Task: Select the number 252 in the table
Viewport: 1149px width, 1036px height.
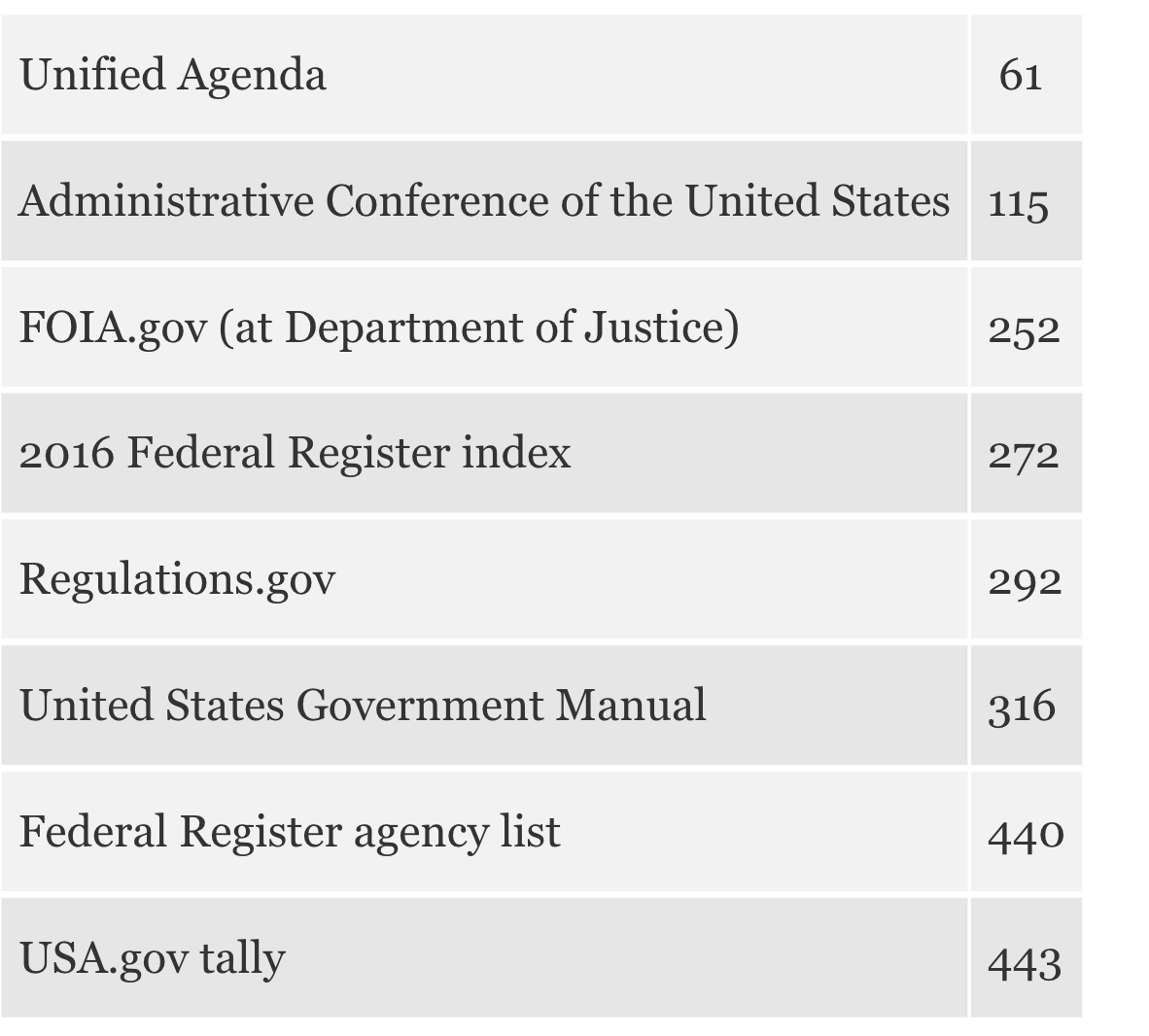Action: point(1024,330)
